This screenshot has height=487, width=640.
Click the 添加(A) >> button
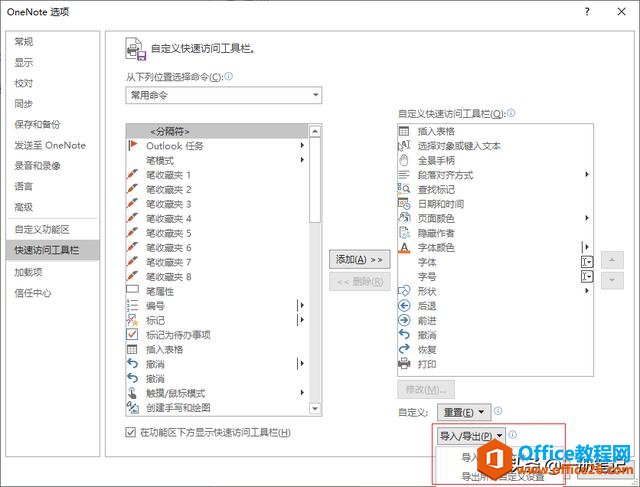point(360,260)
